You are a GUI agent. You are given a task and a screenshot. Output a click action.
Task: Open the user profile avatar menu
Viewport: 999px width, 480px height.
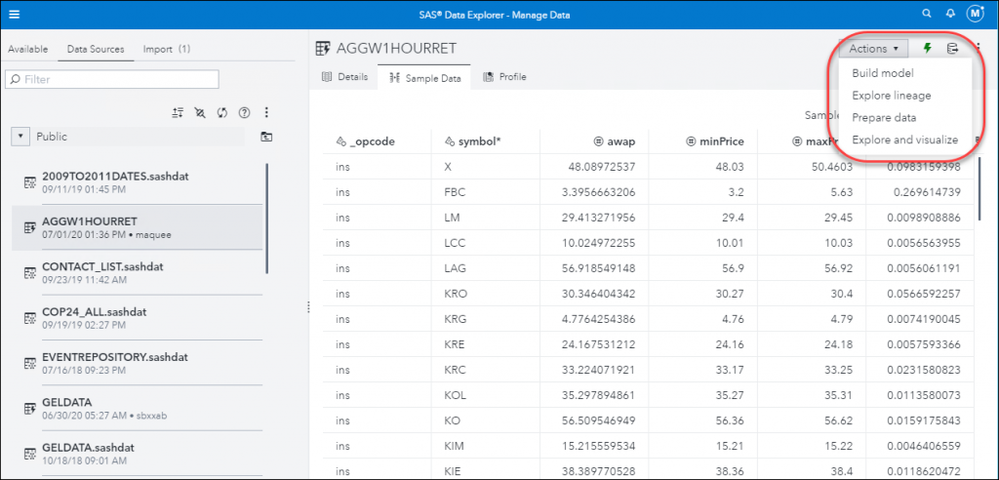(975, 13)
